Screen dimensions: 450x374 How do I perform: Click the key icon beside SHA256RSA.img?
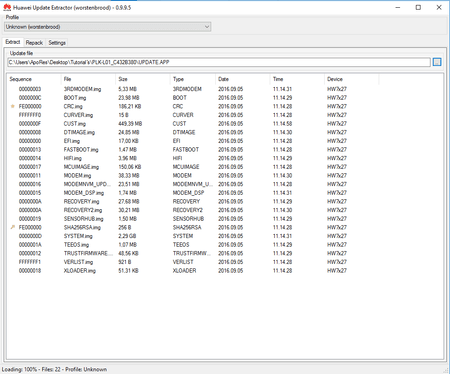[13, 227]
